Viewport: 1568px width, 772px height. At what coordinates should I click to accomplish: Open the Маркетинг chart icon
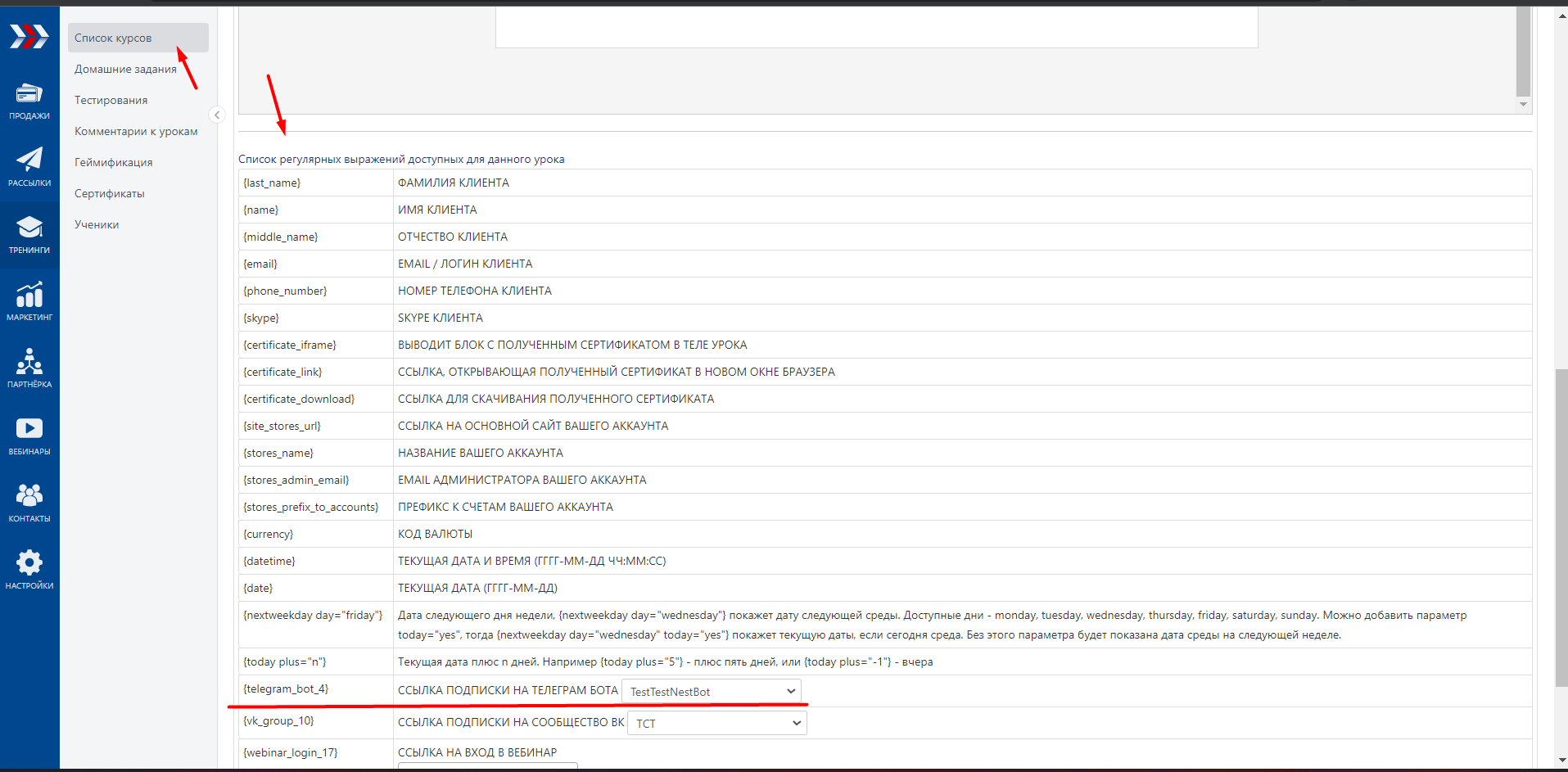coord(29,301)
